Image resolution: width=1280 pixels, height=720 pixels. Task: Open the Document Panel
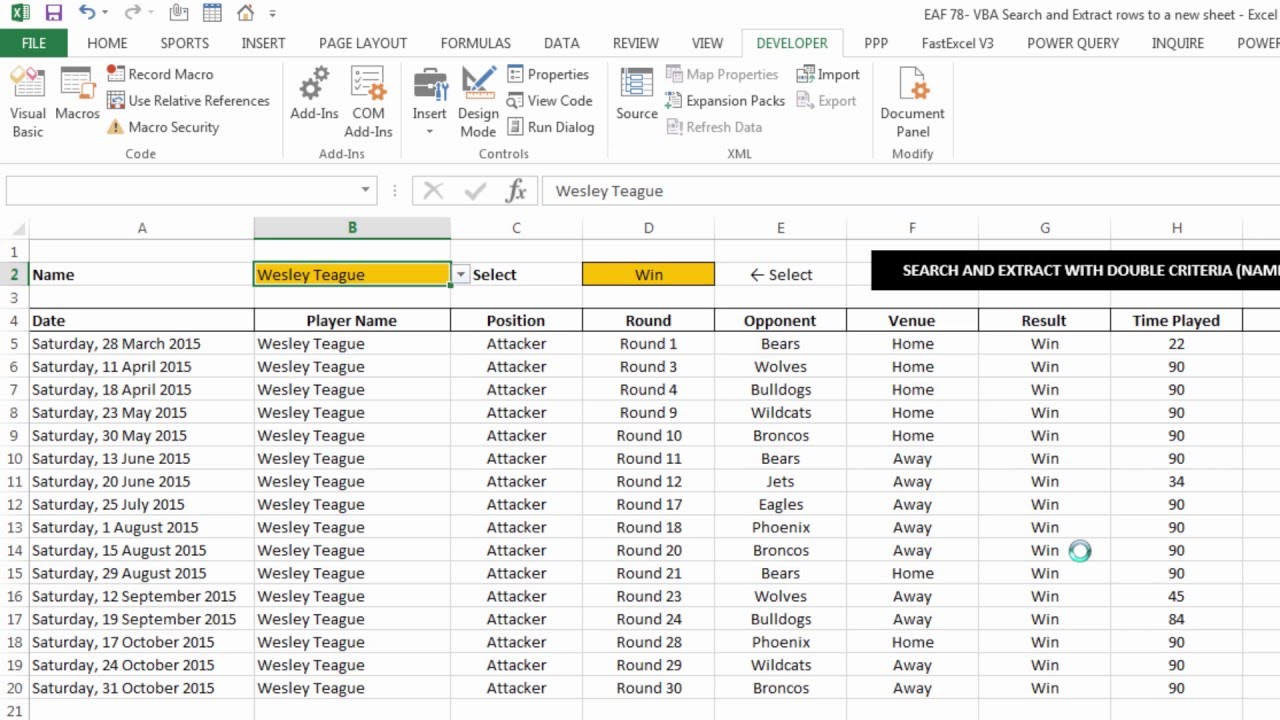912,102
